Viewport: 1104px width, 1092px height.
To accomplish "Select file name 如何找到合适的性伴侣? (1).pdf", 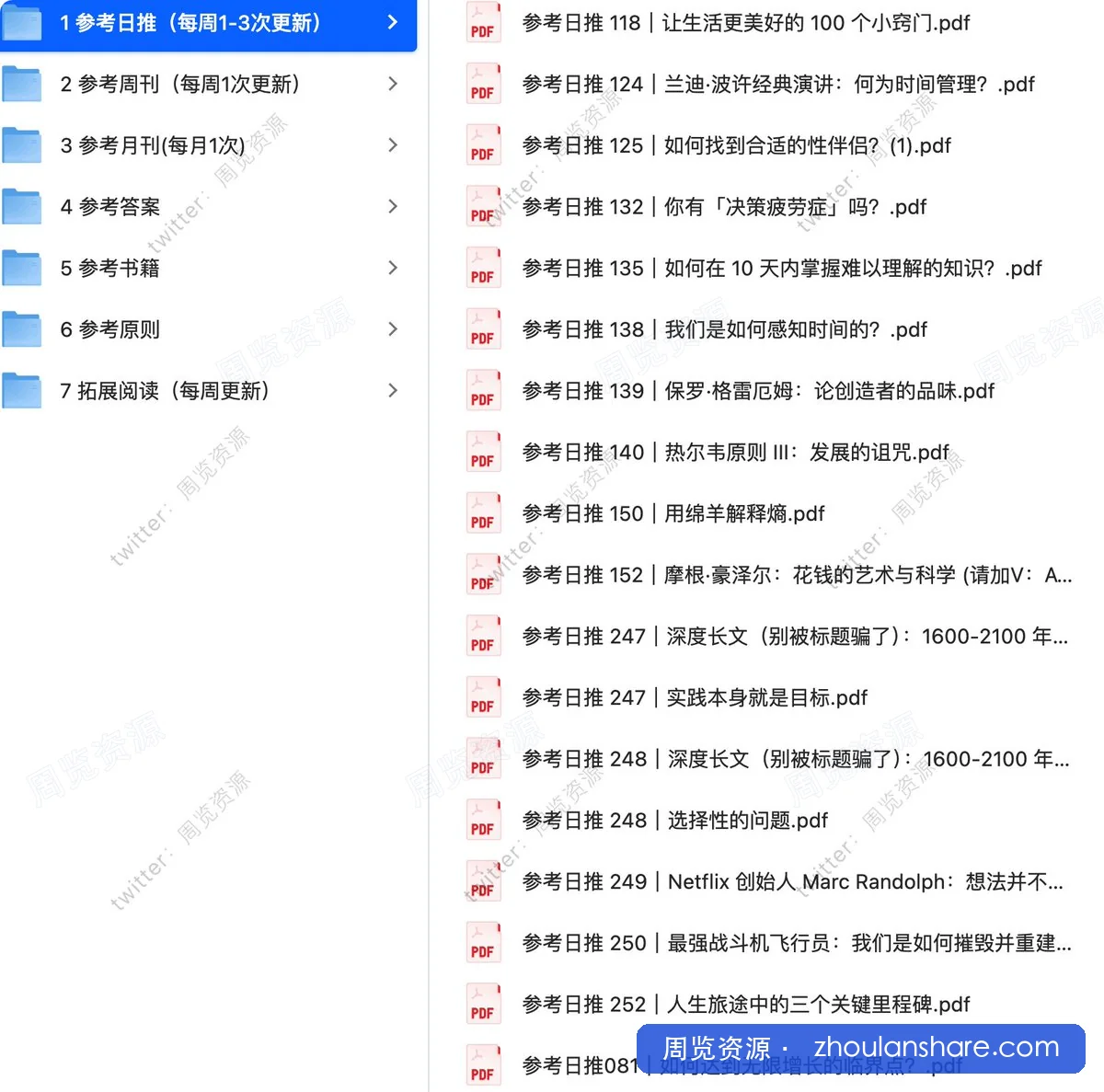I will [808, 145].
